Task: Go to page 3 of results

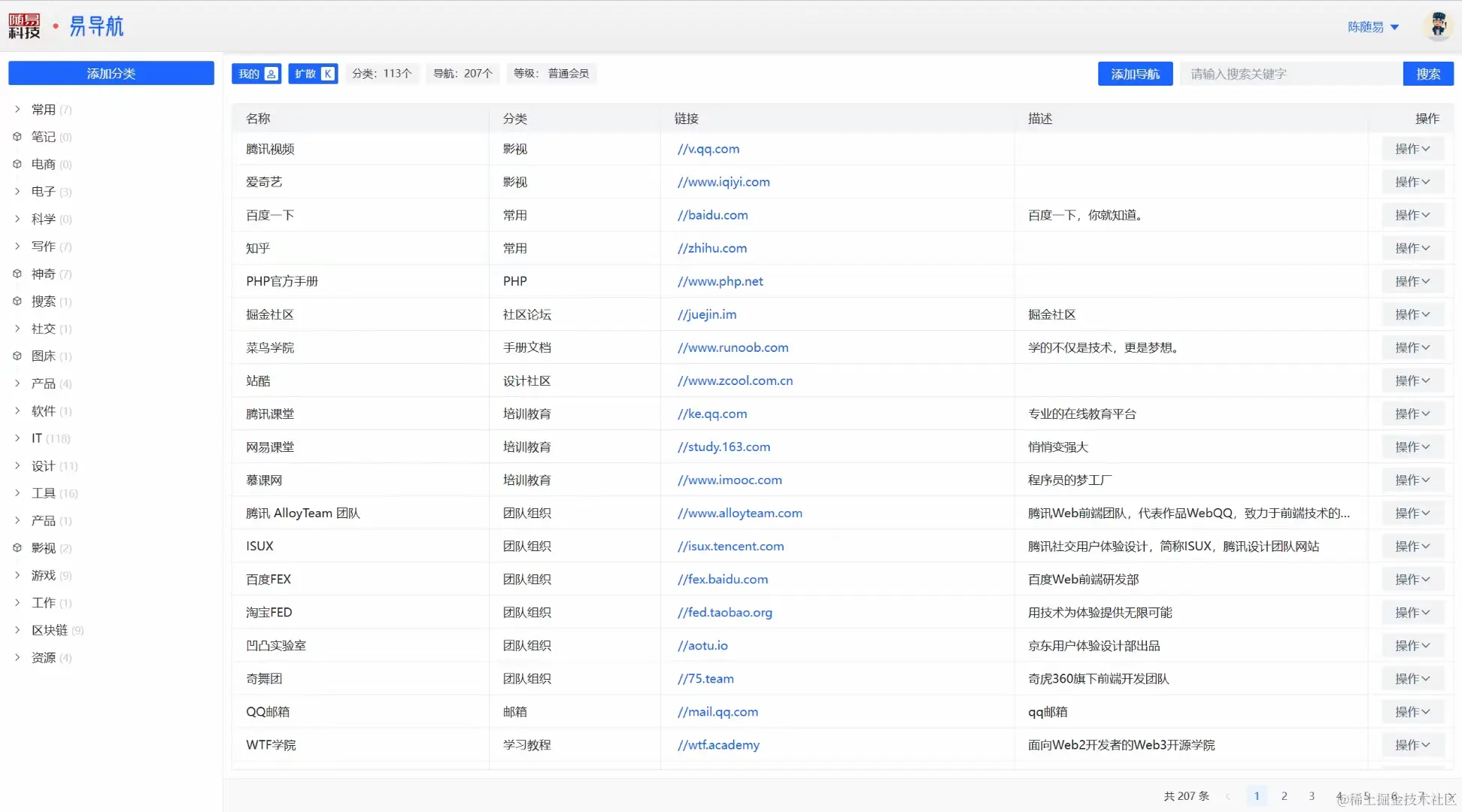Action: click(x=1311, y=795)
